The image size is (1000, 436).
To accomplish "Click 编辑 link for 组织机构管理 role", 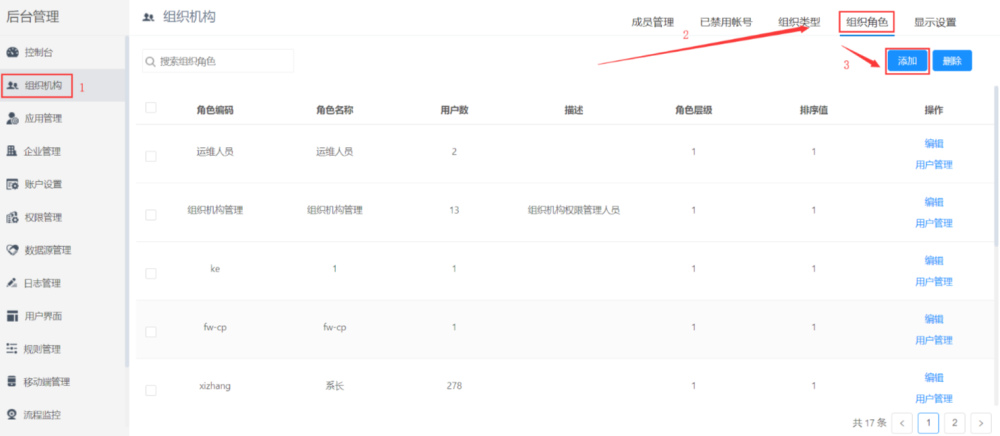I will [934, 202].
